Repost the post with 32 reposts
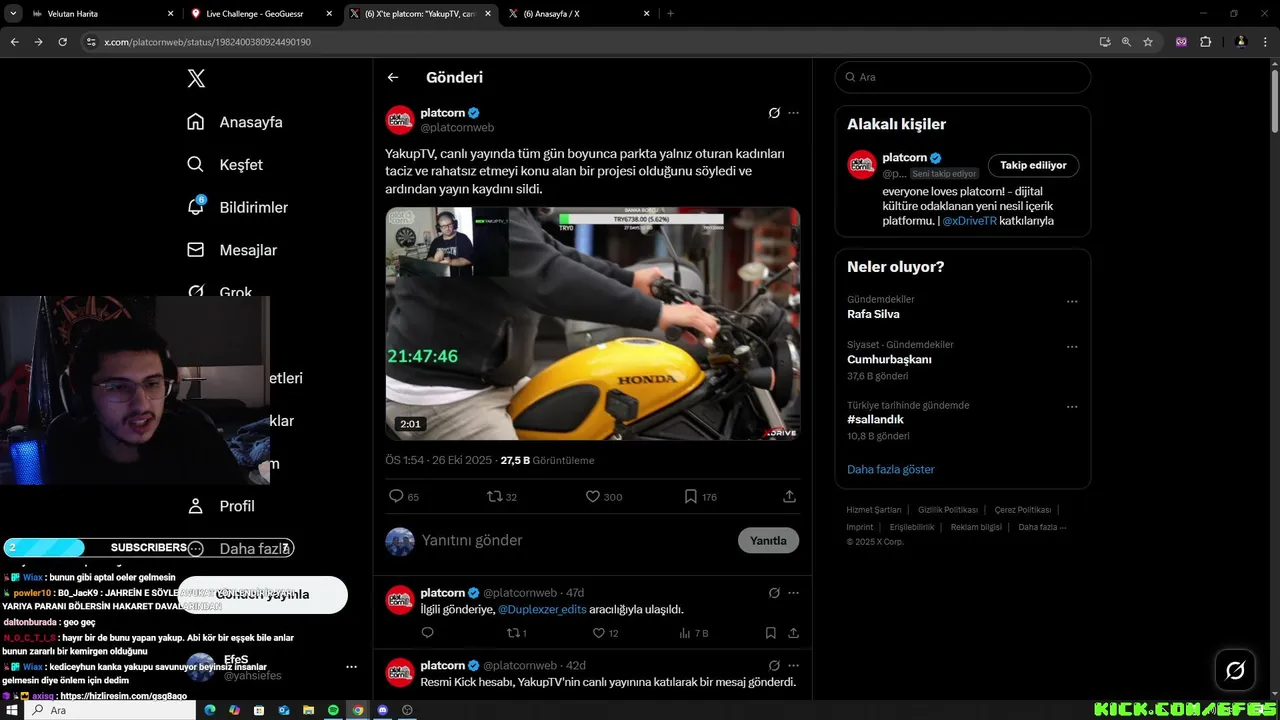The width and height of the screenshot is (1280, 720). [x=494, y=496]
